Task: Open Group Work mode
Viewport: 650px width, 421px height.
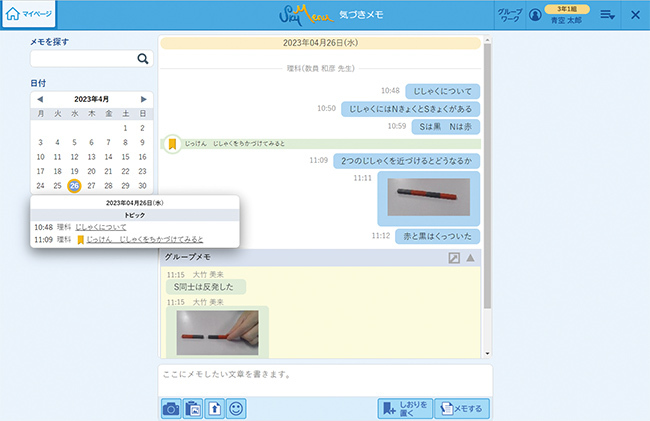Action: tap(509, 15)
